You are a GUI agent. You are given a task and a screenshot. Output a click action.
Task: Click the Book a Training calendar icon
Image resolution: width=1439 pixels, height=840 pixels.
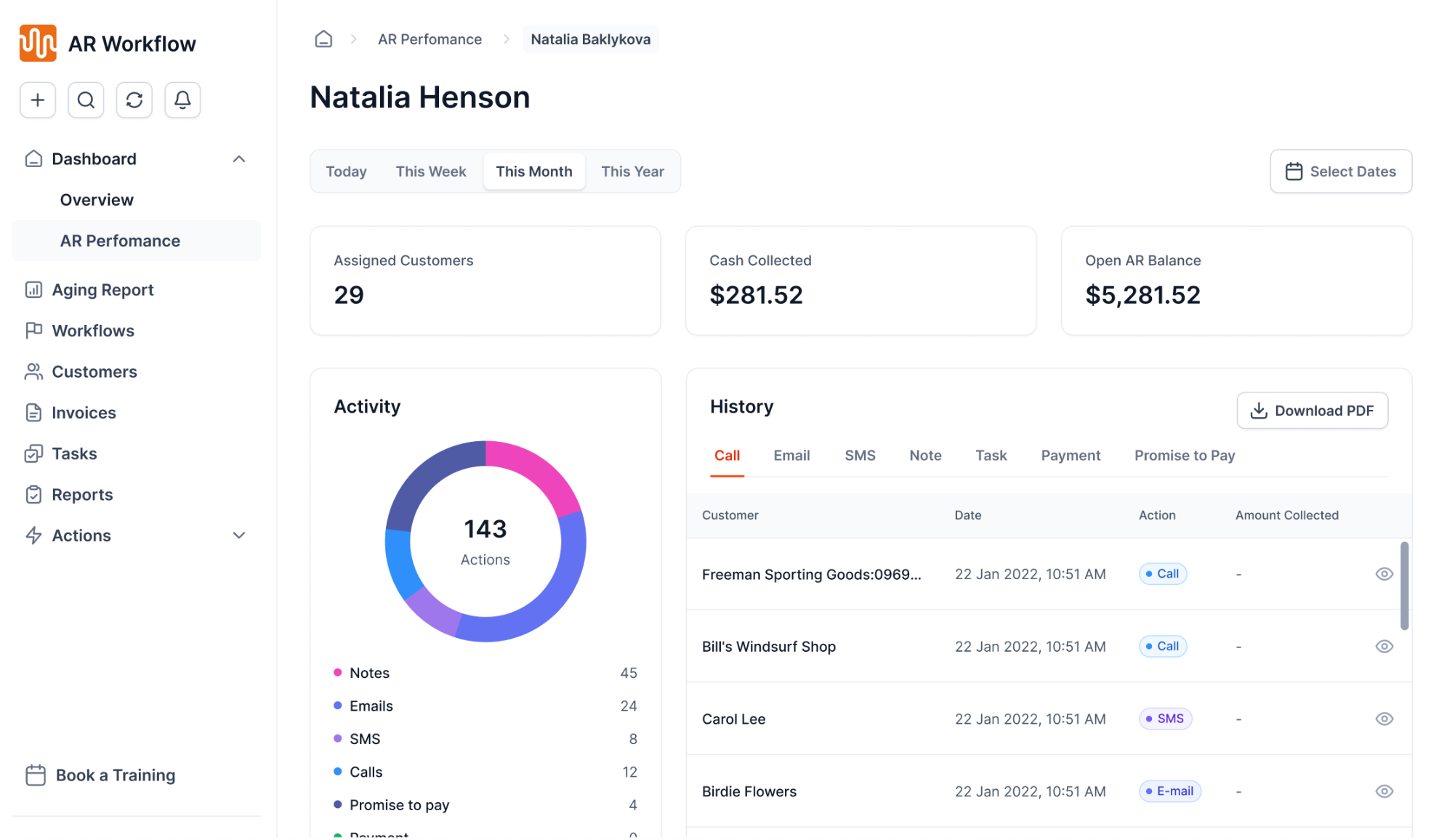tap(36, 775)
